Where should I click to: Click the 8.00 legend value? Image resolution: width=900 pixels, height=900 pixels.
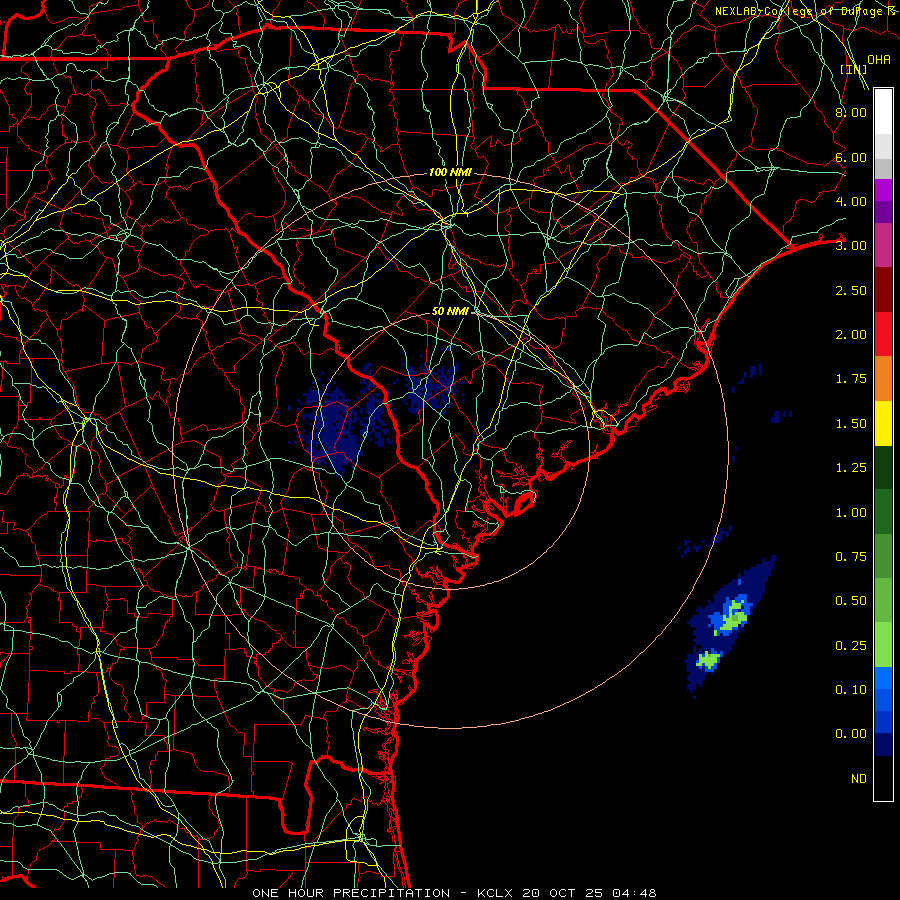click(851, 112)
